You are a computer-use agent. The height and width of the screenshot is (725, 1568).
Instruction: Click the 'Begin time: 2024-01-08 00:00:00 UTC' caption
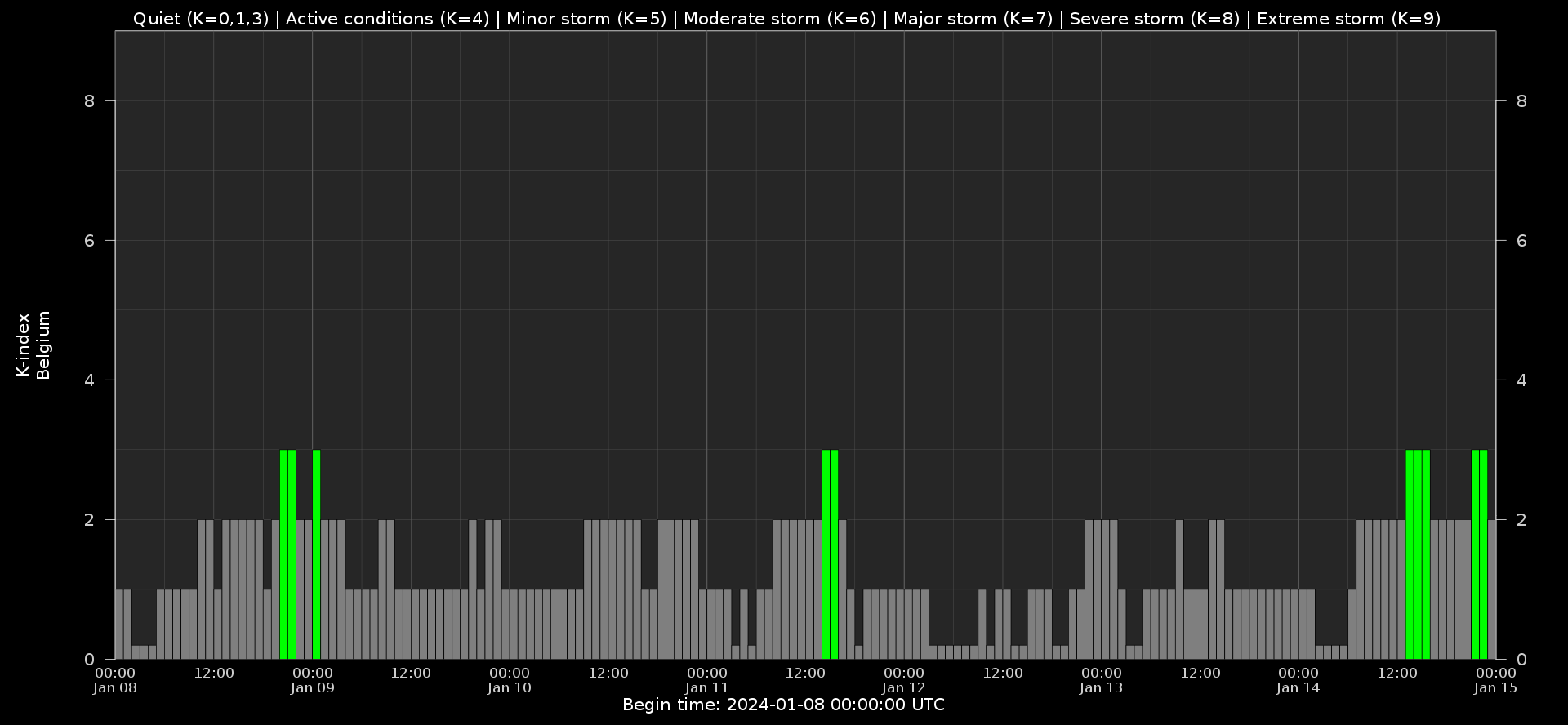tap(783, 705)
